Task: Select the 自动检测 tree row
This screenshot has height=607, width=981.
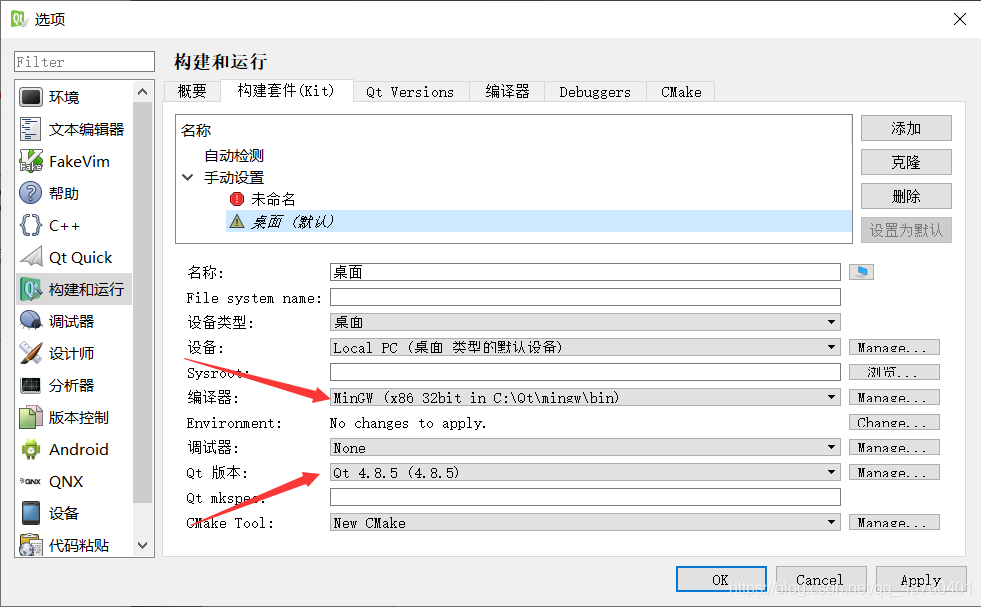Action: pyautogui.click(x=234, y=155)
